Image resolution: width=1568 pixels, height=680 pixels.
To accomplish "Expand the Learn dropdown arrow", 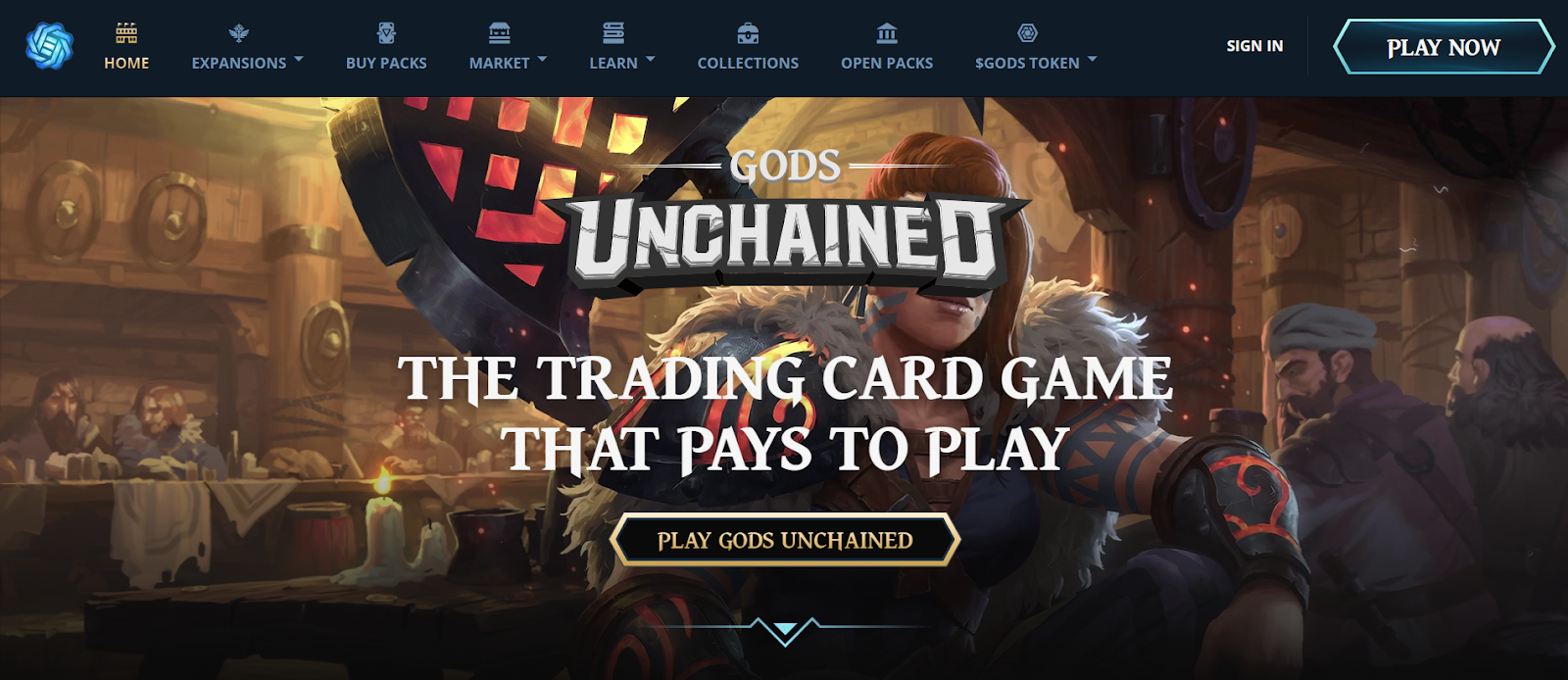I will point(651,60).
